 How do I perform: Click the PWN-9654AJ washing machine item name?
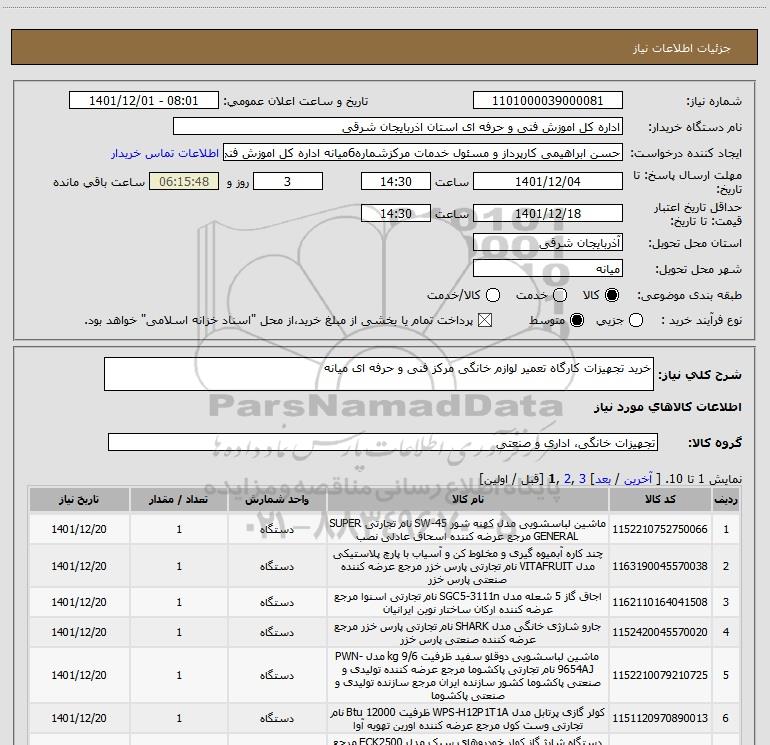(468, 676)
